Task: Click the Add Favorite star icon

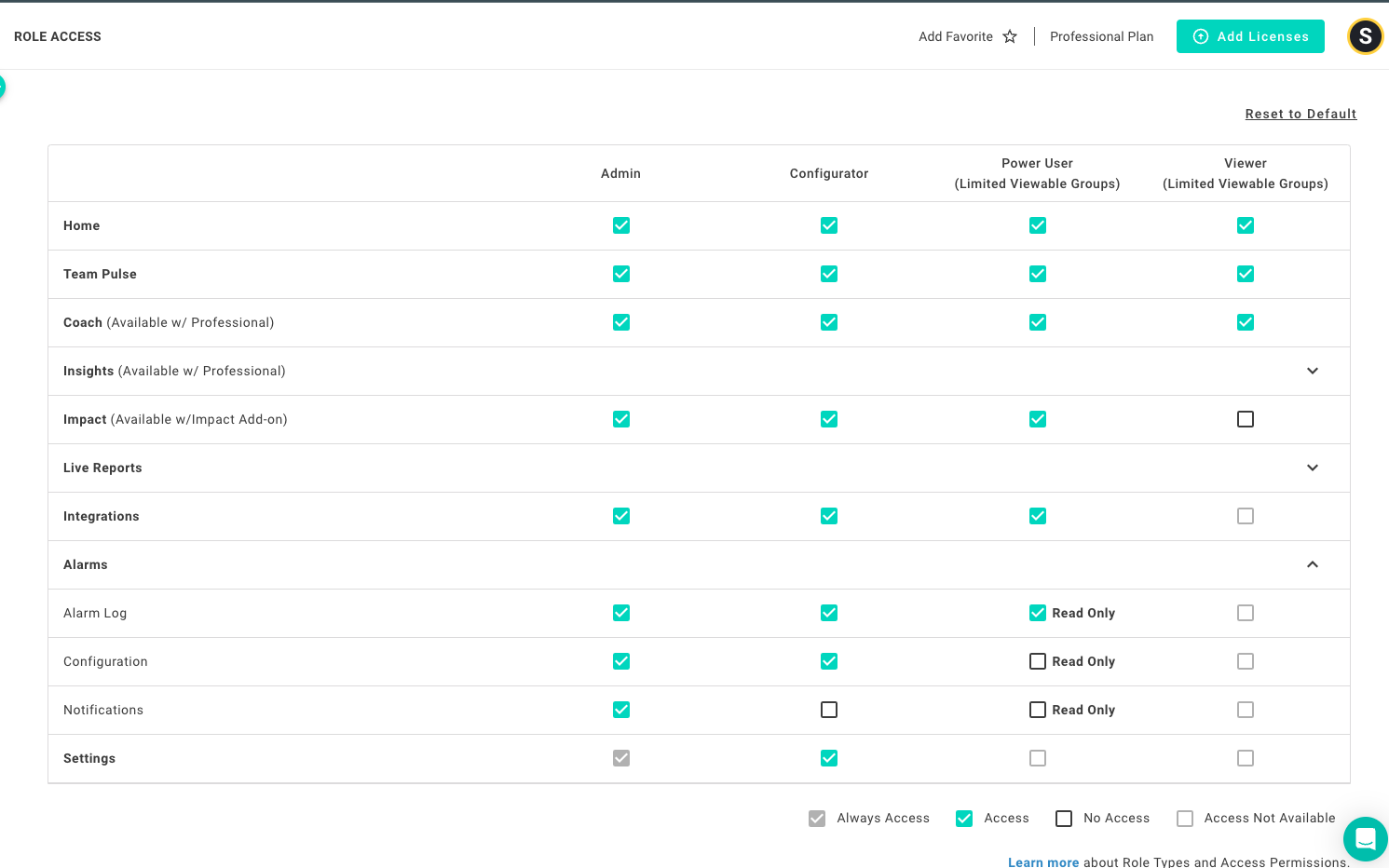Action: coord(1010,36)
